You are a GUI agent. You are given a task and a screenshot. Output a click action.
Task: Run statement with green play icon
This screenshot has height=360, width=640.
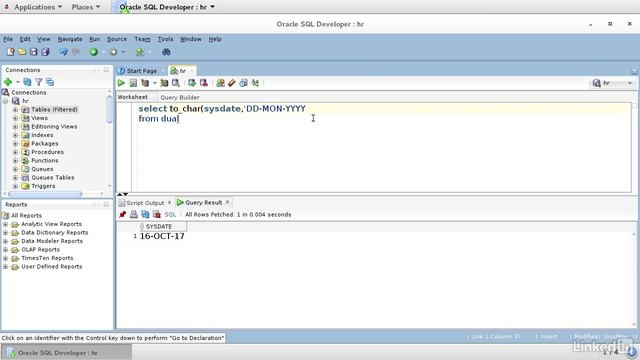[x=121, y=83]
